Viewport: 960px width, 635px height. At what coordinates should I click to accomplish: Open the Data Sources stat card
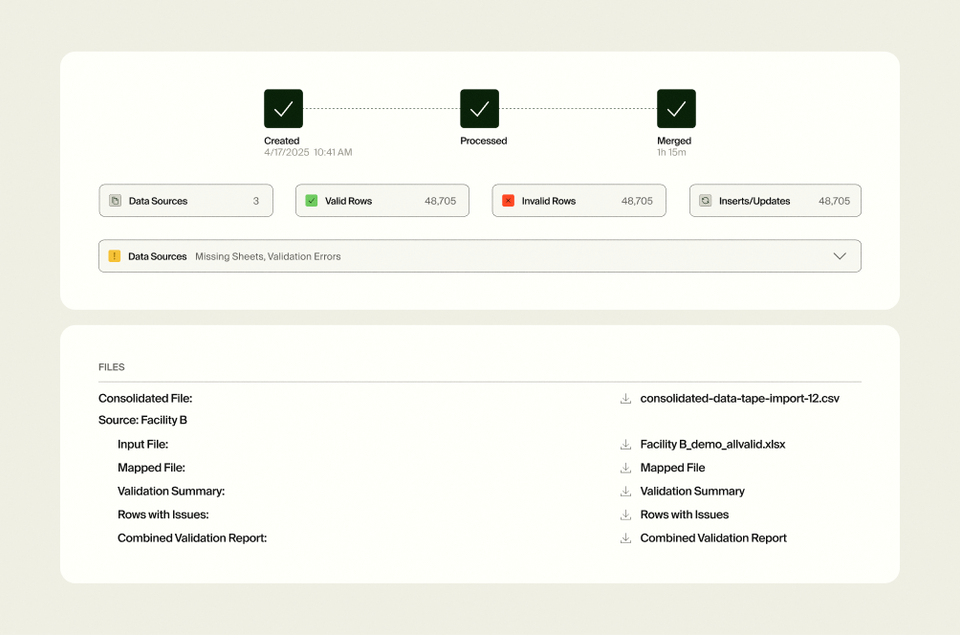(186, 201)
